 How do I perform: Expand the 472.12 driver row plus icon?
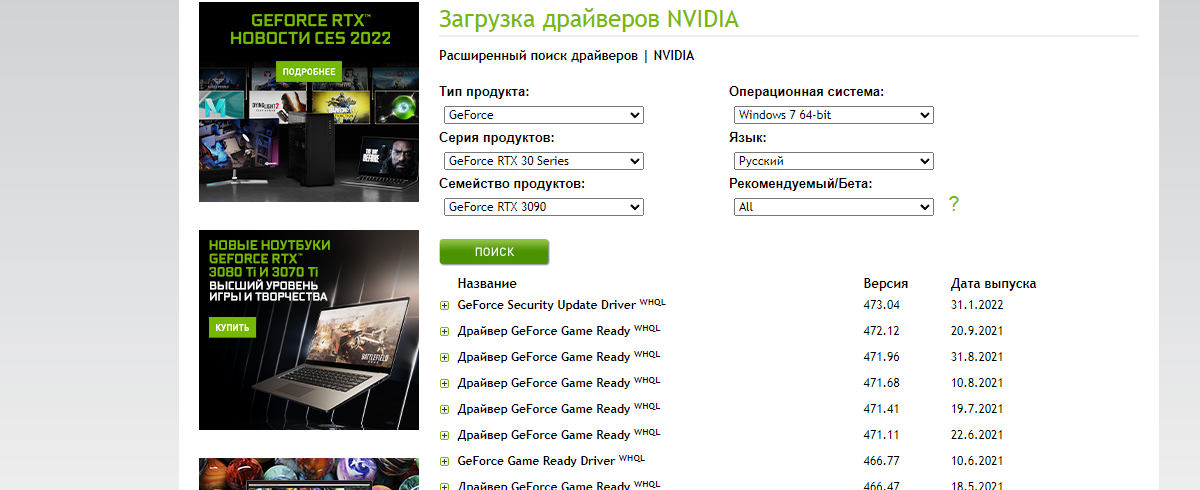click(445, 331)
